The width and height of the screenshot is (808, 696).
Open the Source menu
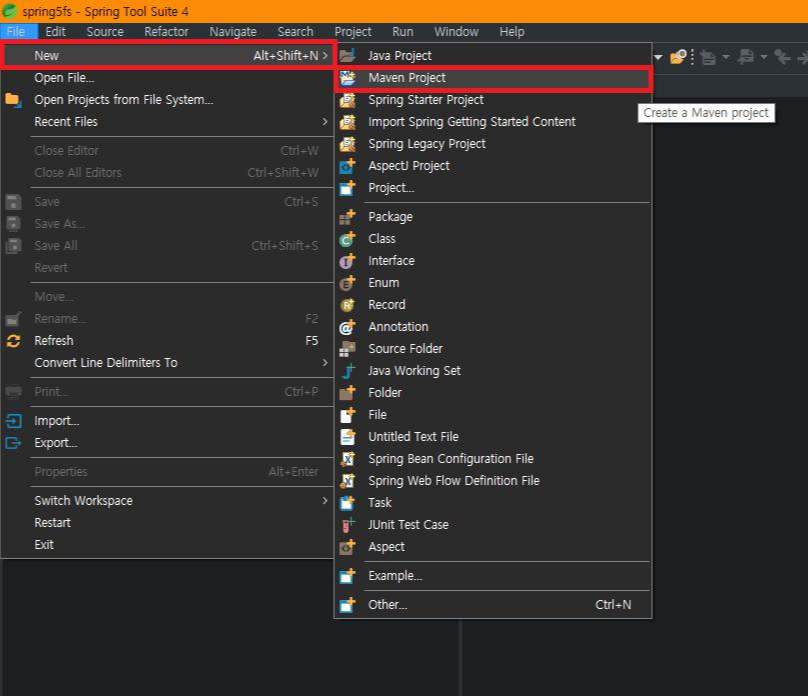pos(105,31)
